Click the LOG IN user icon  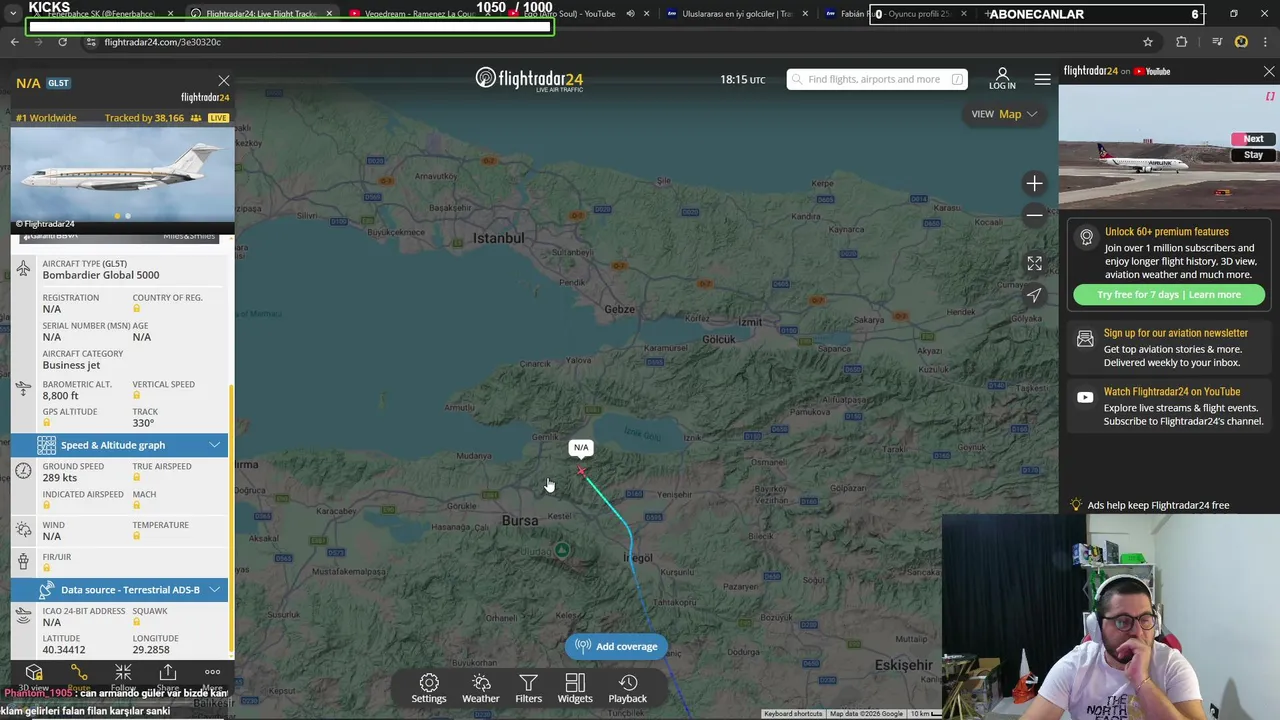pos(1002,79)
